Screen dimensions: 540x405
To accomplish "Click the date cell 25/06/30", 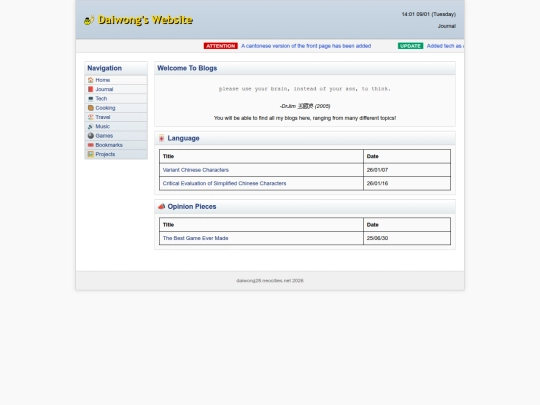I will pyautogui.click(x=407, y=238).
